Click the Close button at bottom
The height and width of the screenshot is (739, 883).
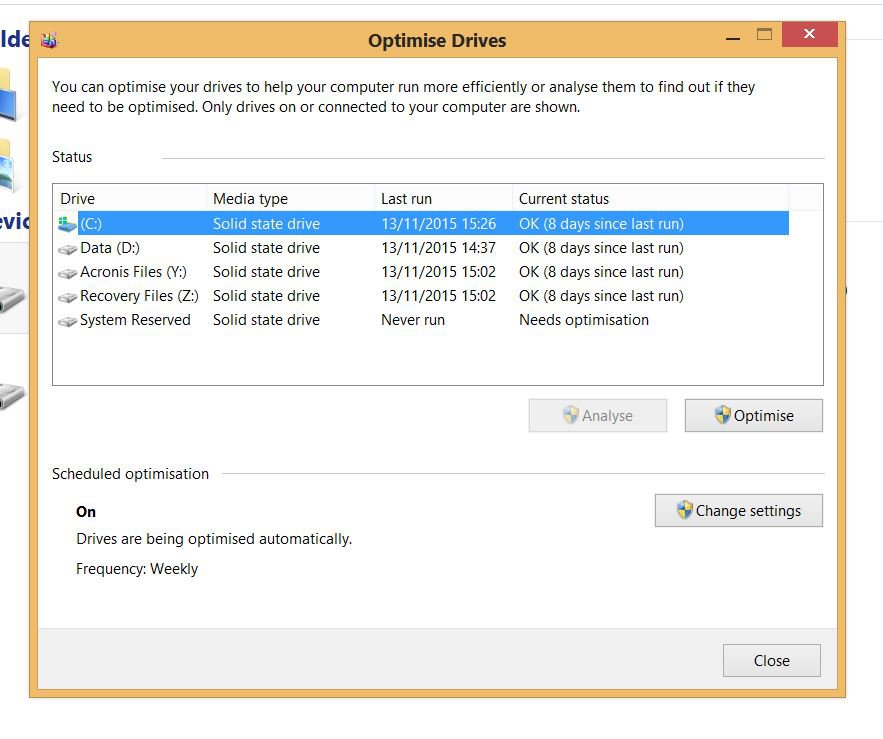pyautogui.click(x=771, y=660)
